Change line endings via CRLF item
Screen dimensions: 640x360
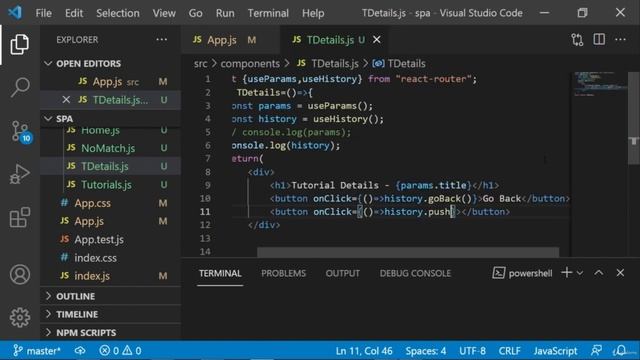[509, 351]
